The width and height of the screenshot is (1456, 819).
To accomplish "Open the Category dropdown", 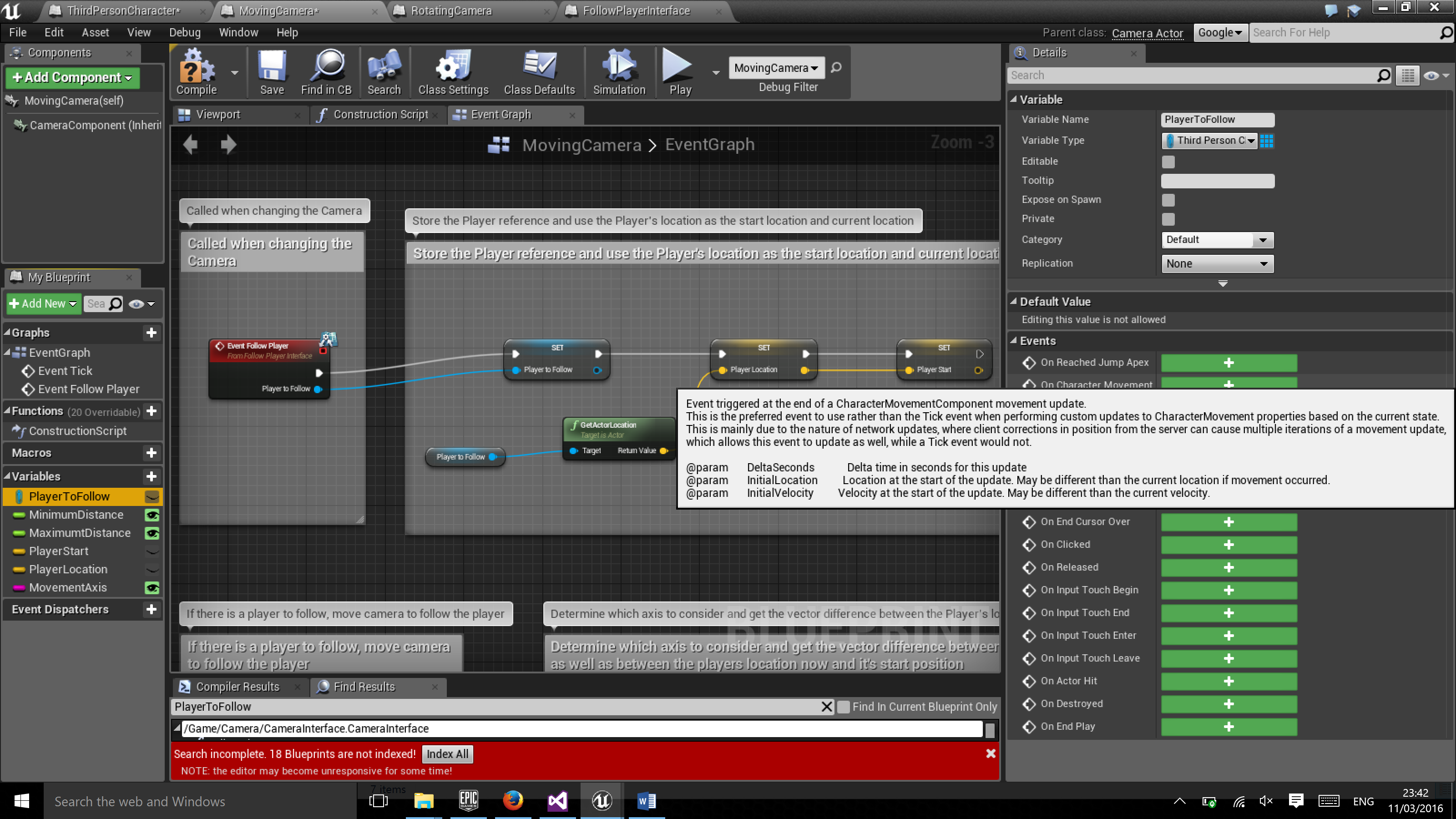I will 1217,240.
